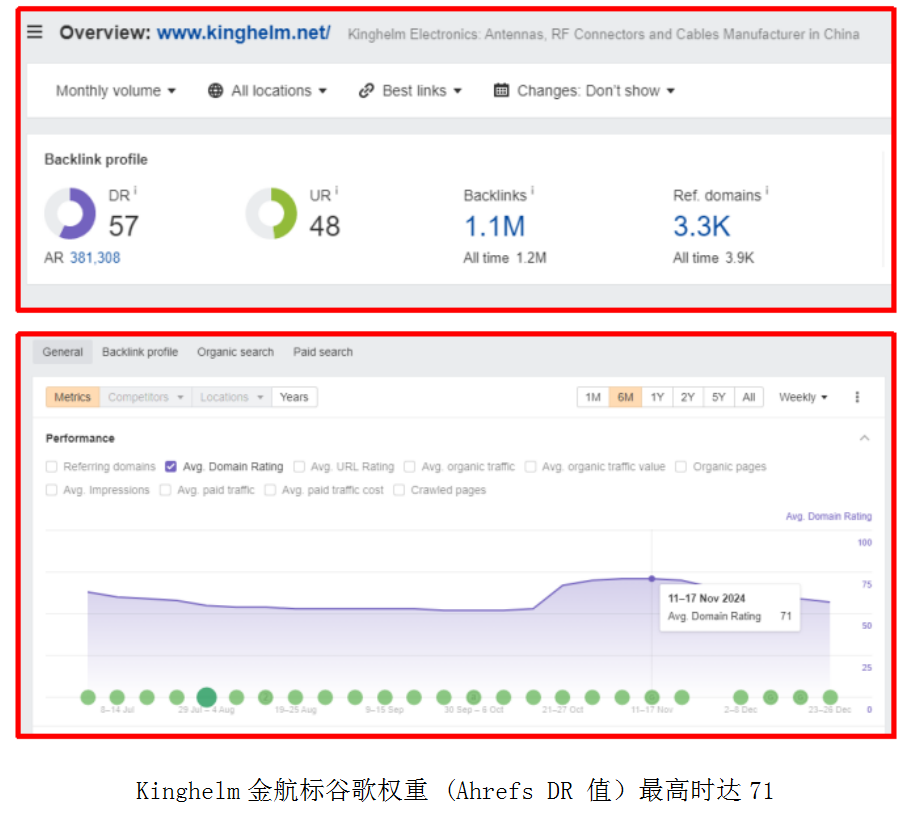This screenshot has width=918, height=824.
Task: Click the DR info icon
Action: point(135,190)
